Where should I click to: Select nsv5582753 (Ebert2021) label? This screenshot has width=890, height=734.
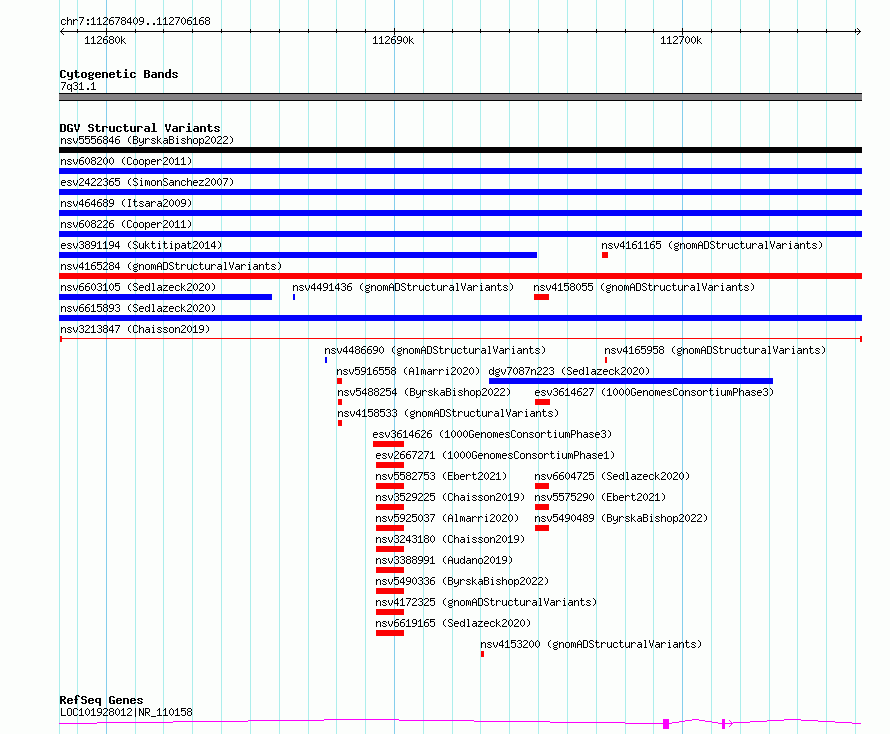pyautogui.click(x=441, y=476)
